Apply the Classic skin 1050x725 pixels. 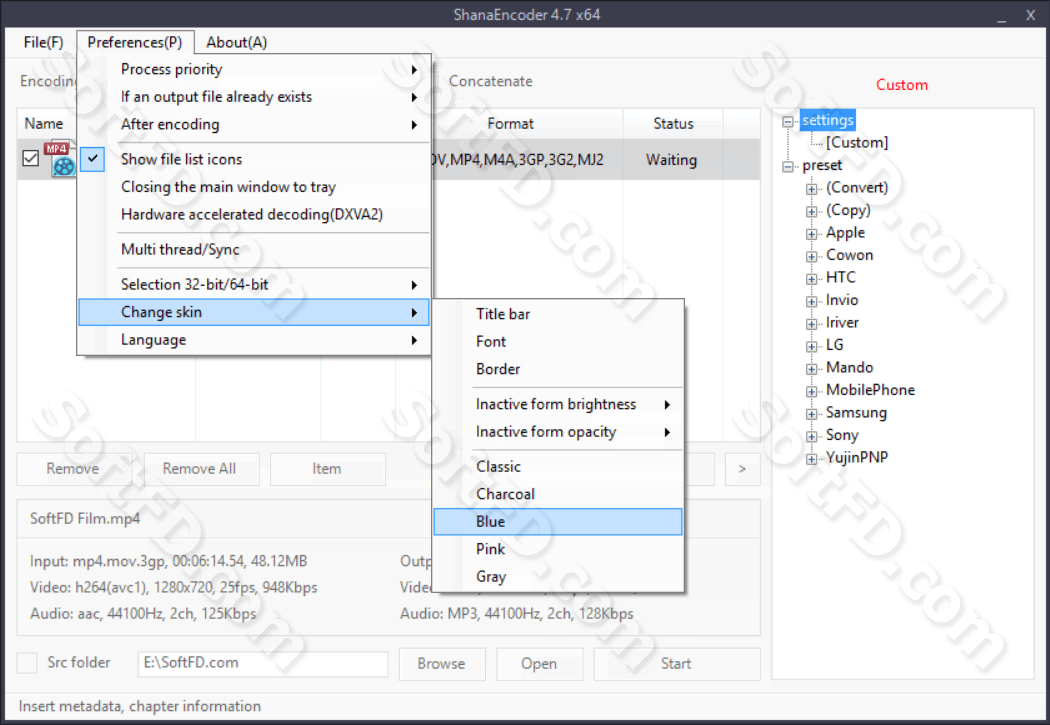point(558,467)
